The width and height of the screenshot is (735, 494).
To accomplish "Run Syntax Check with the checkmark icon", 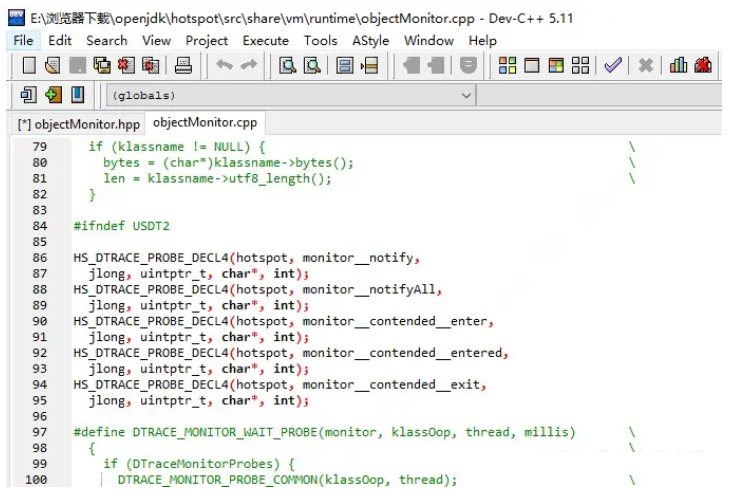I will (612, 66).
